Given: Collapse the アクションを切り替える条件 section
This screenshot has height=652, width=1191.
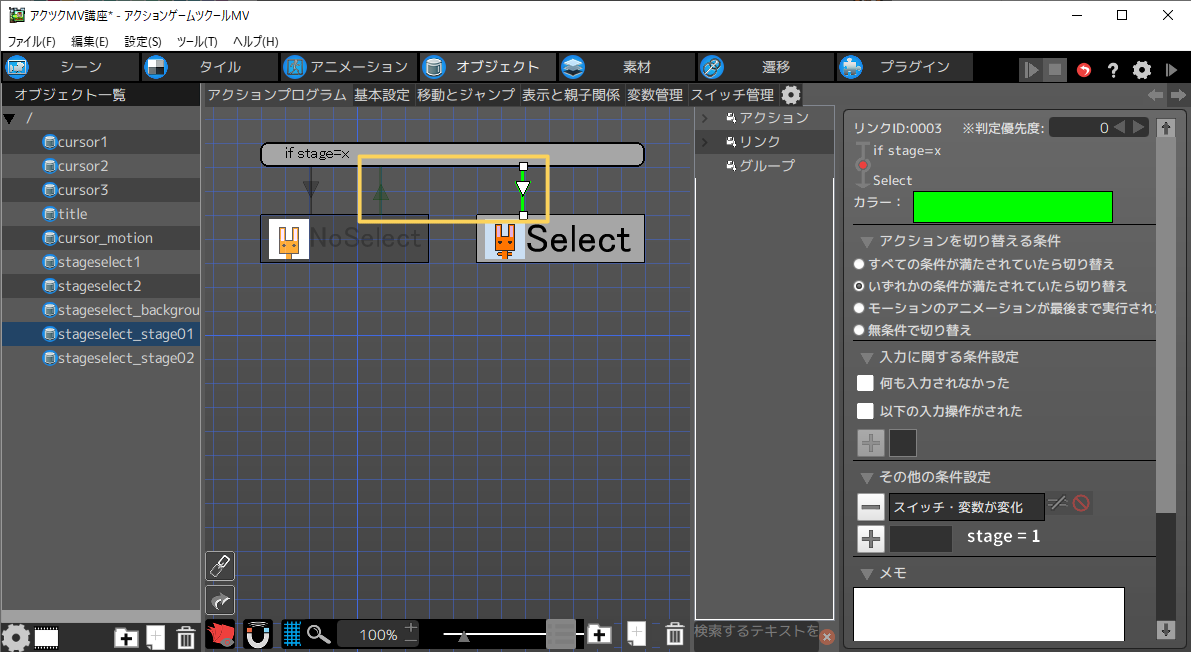Looking at the screenshot, I should pos(866,241).
